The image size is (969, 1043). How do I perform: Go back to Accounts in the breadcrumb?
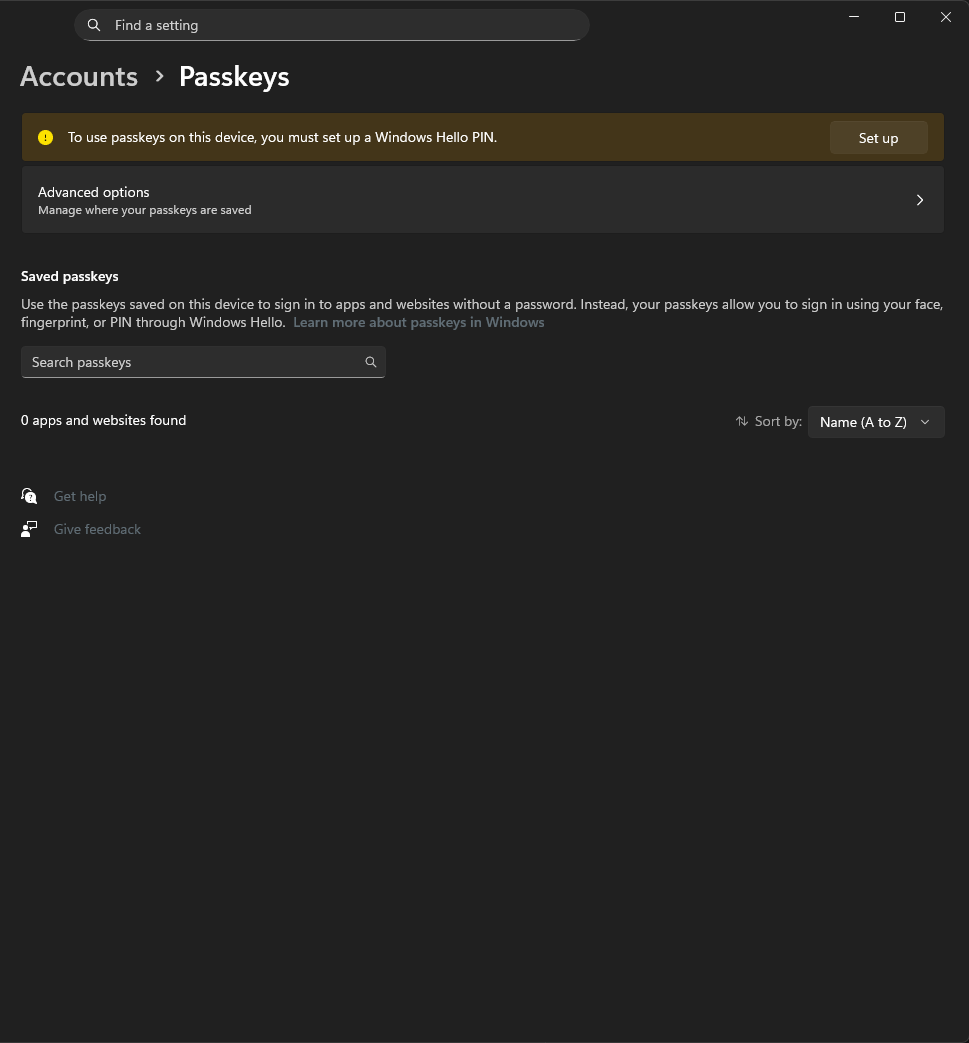click(x=79, y=76)
